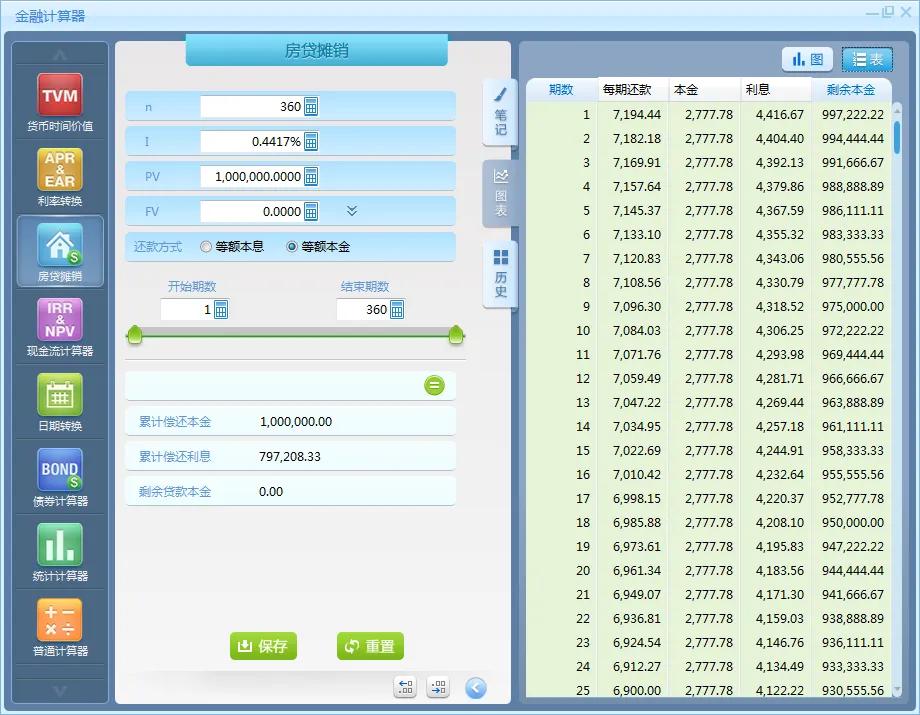The width and height of the screenshot is (920, 715).
Task: Click the calculator icon beside the n field
Action: point(311,107)
